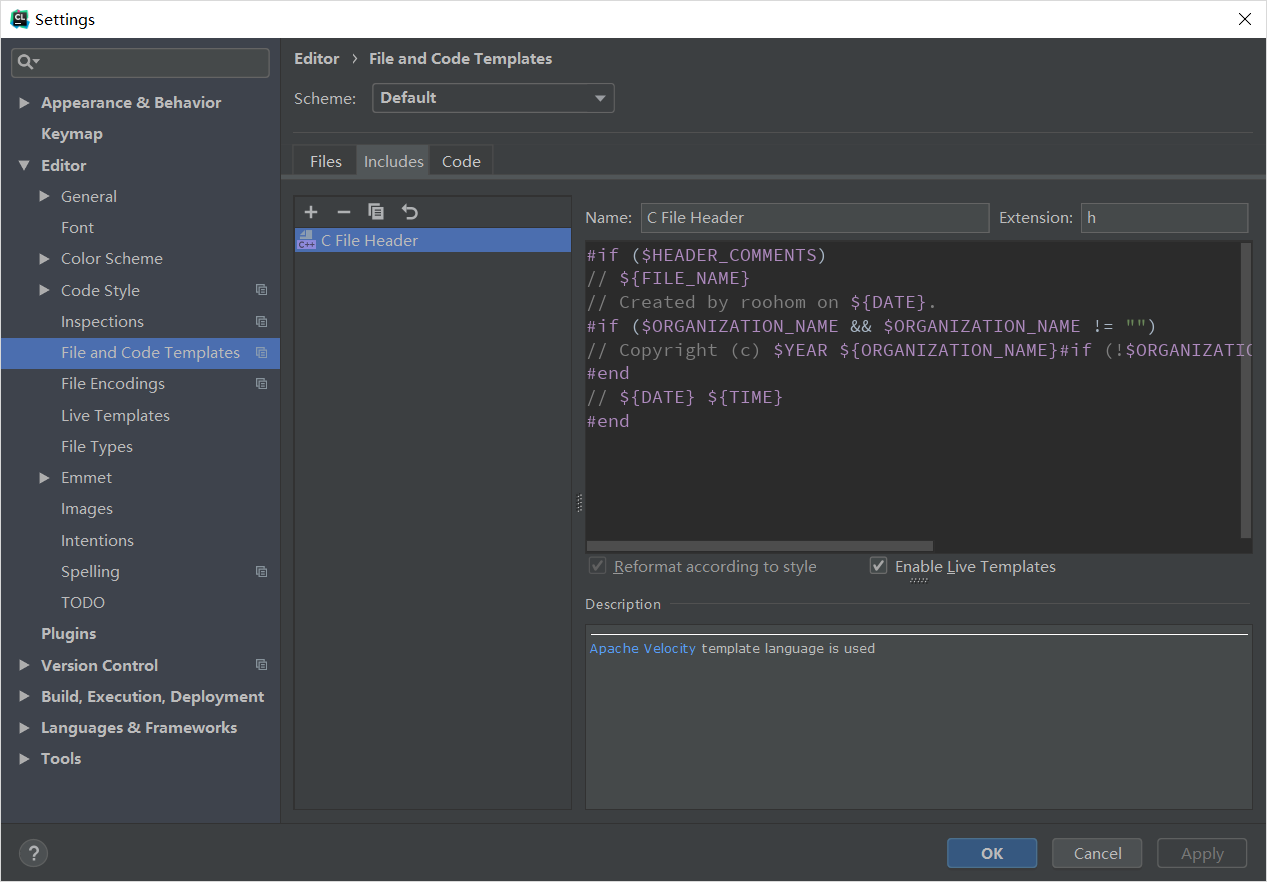The image size is (1267, 882).
Task: Click the CLion logo in the title bar
Action: tap(19, 18)
